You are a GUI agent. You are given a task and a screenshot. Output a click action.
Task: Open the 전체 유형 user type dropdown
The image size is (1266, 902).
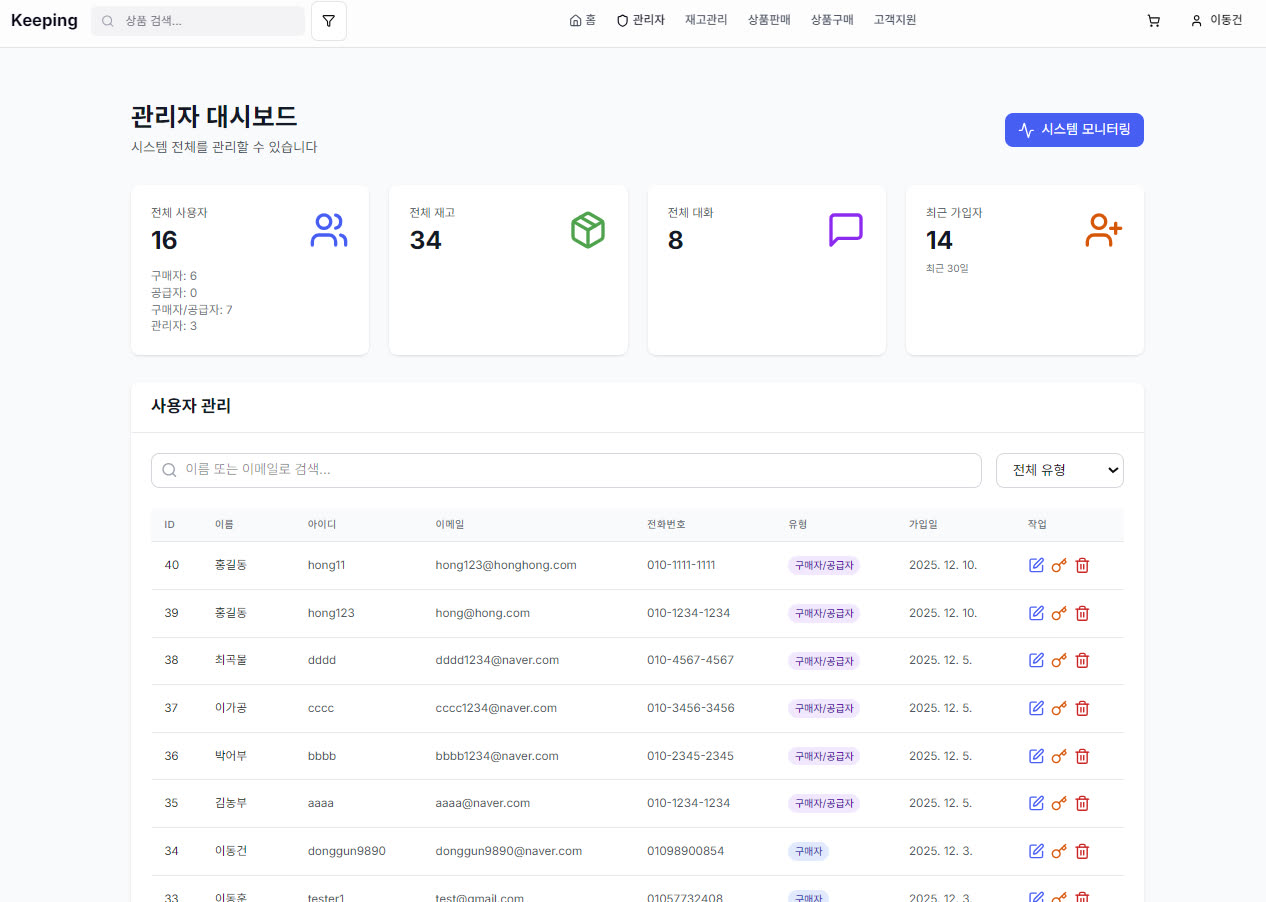(x=1060, y=471)
